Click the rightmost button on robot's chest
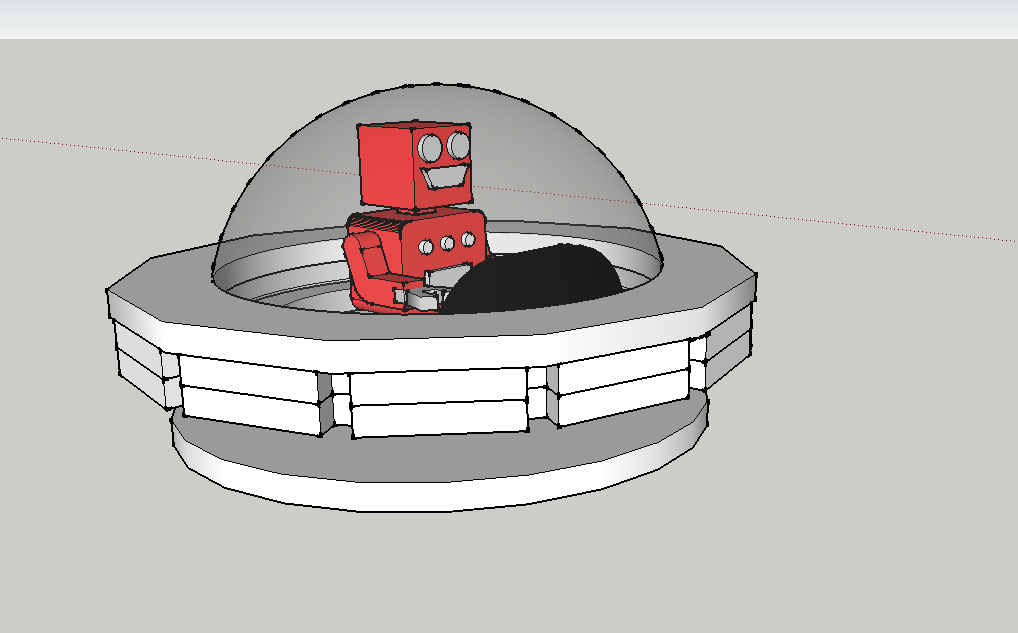 pyautogui.click(x=466, y=239)
